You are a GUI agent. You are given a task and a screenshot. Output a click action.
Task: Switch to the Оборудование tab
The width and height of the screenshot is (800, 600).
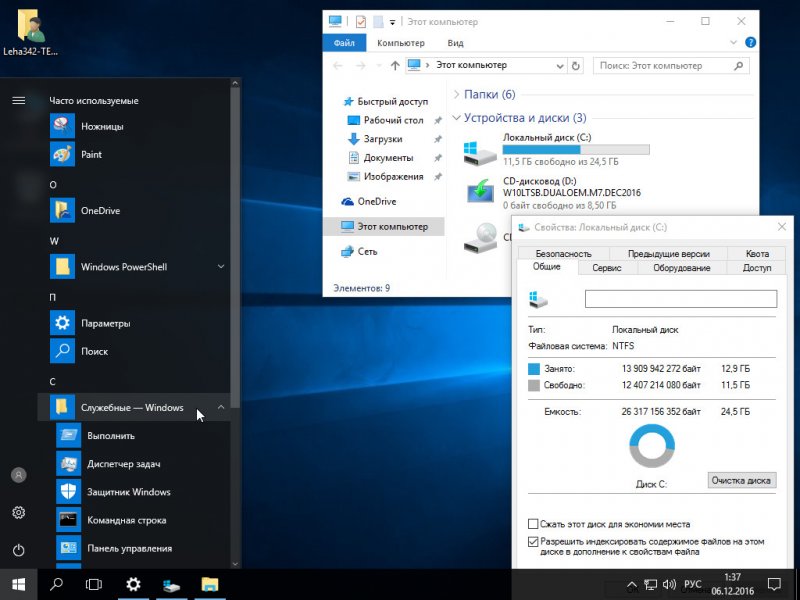(682, 268)
